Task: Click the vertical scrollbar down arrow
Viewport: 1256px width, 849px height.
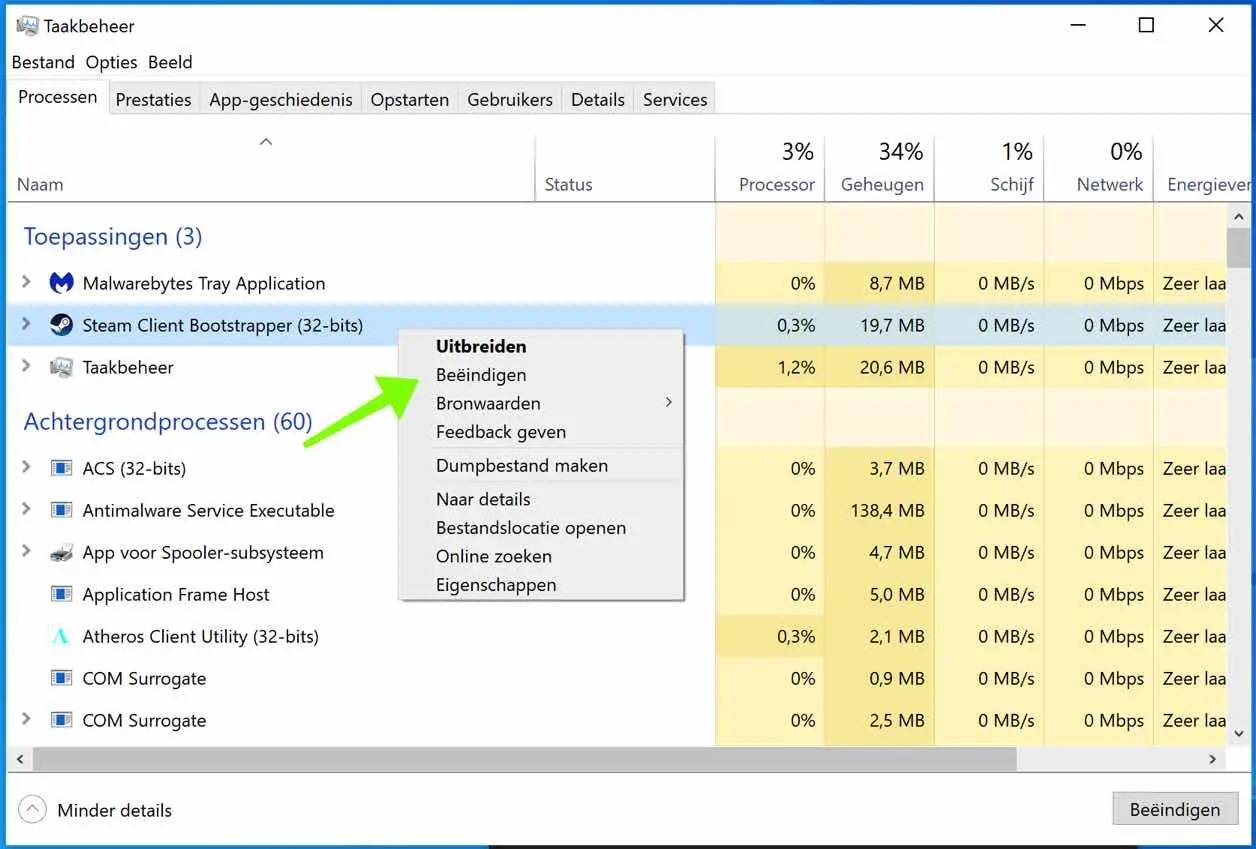Action: coord(1238,733)
